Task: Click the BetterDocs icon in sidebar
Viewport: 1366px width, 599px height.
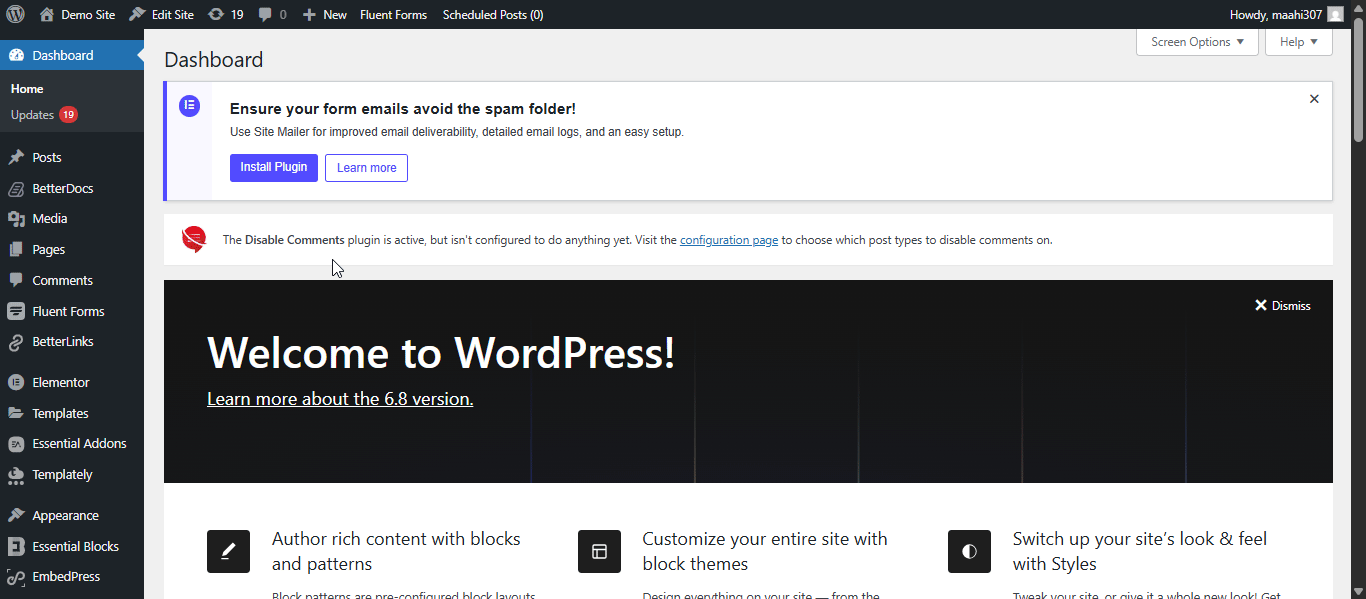Action: click(x=16, y=188)
